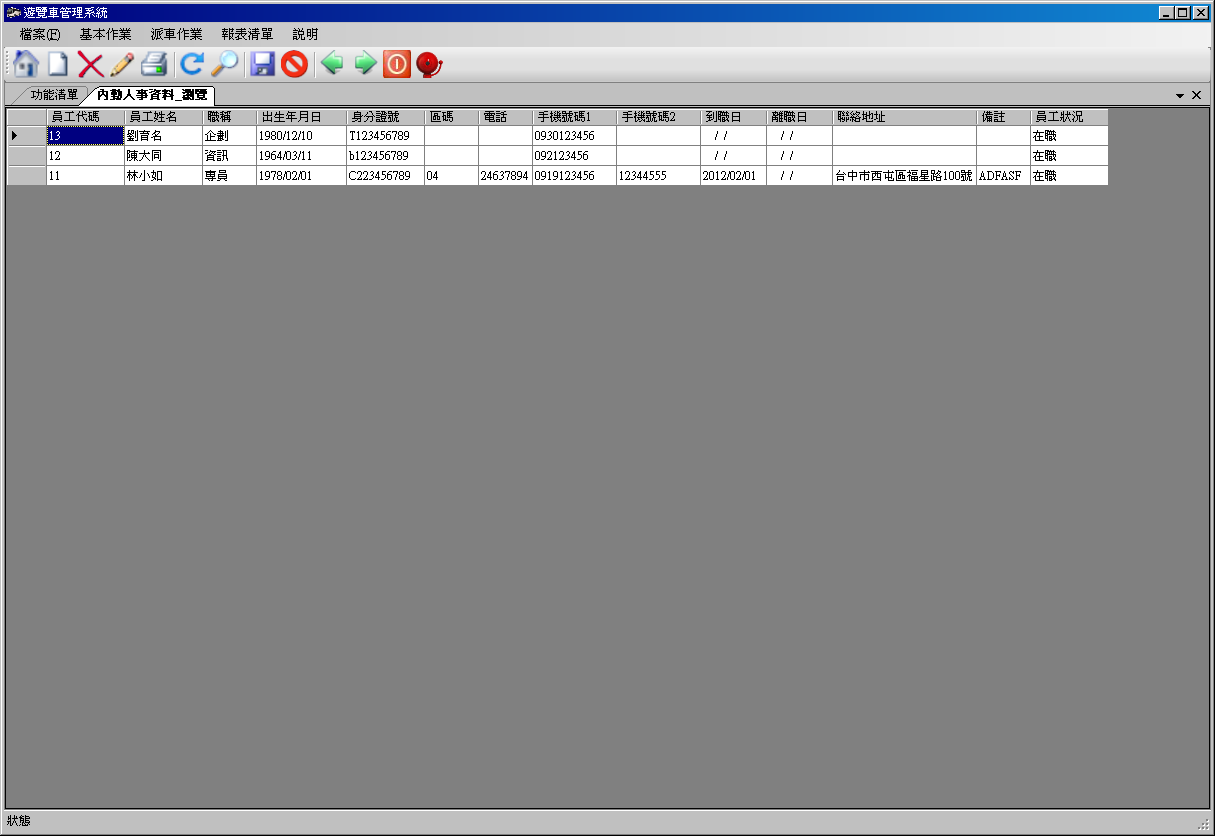Open the 報表清單 menu
Viewport: 1215px width, 836px height.
[x=247, y=34]
